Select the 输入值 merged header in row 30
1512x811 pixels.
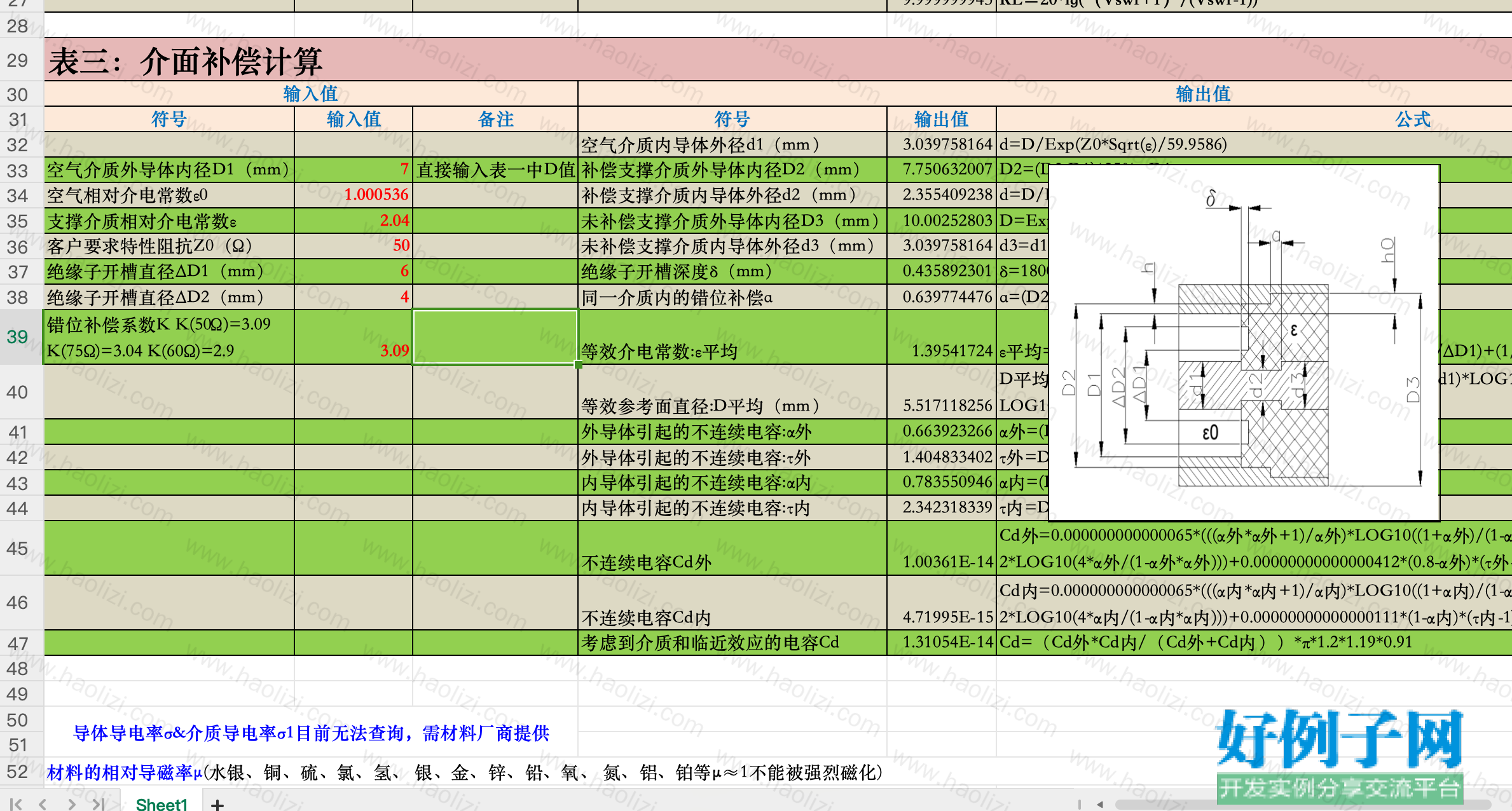[x=311, y=94]
